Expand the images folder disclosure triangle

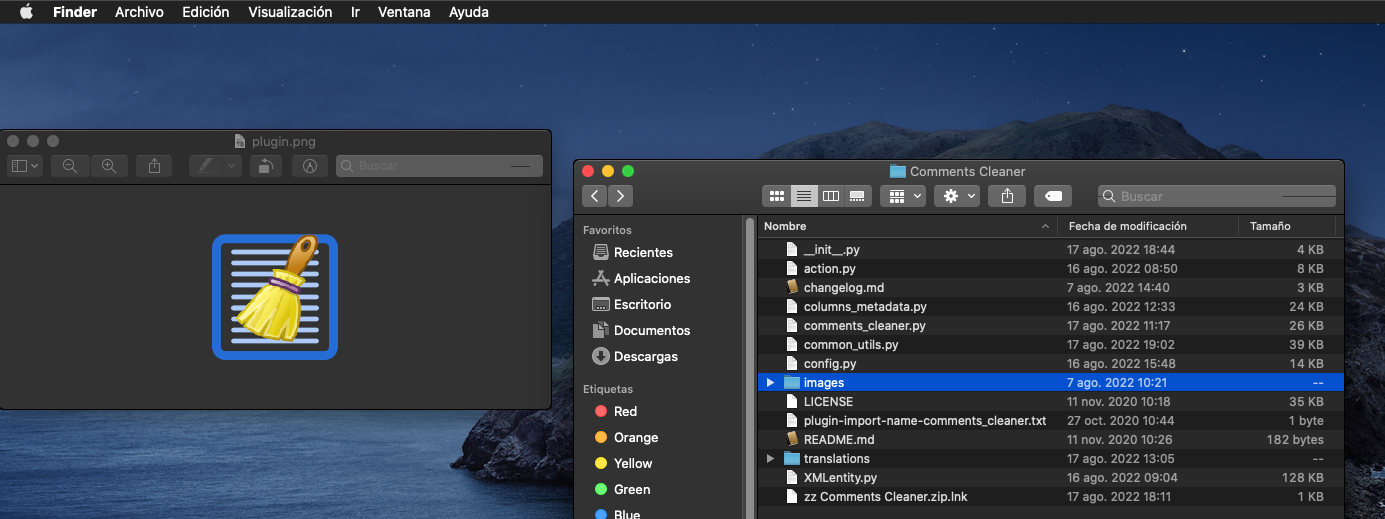[x=770, y=383]
